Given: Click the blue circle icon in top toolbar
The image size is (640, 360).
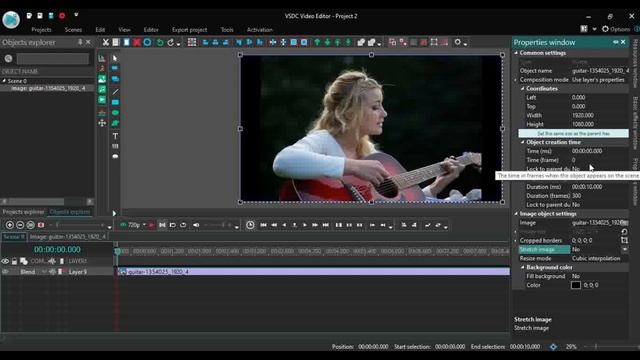Looking at the screenshot, I should (x=147, y=42).
